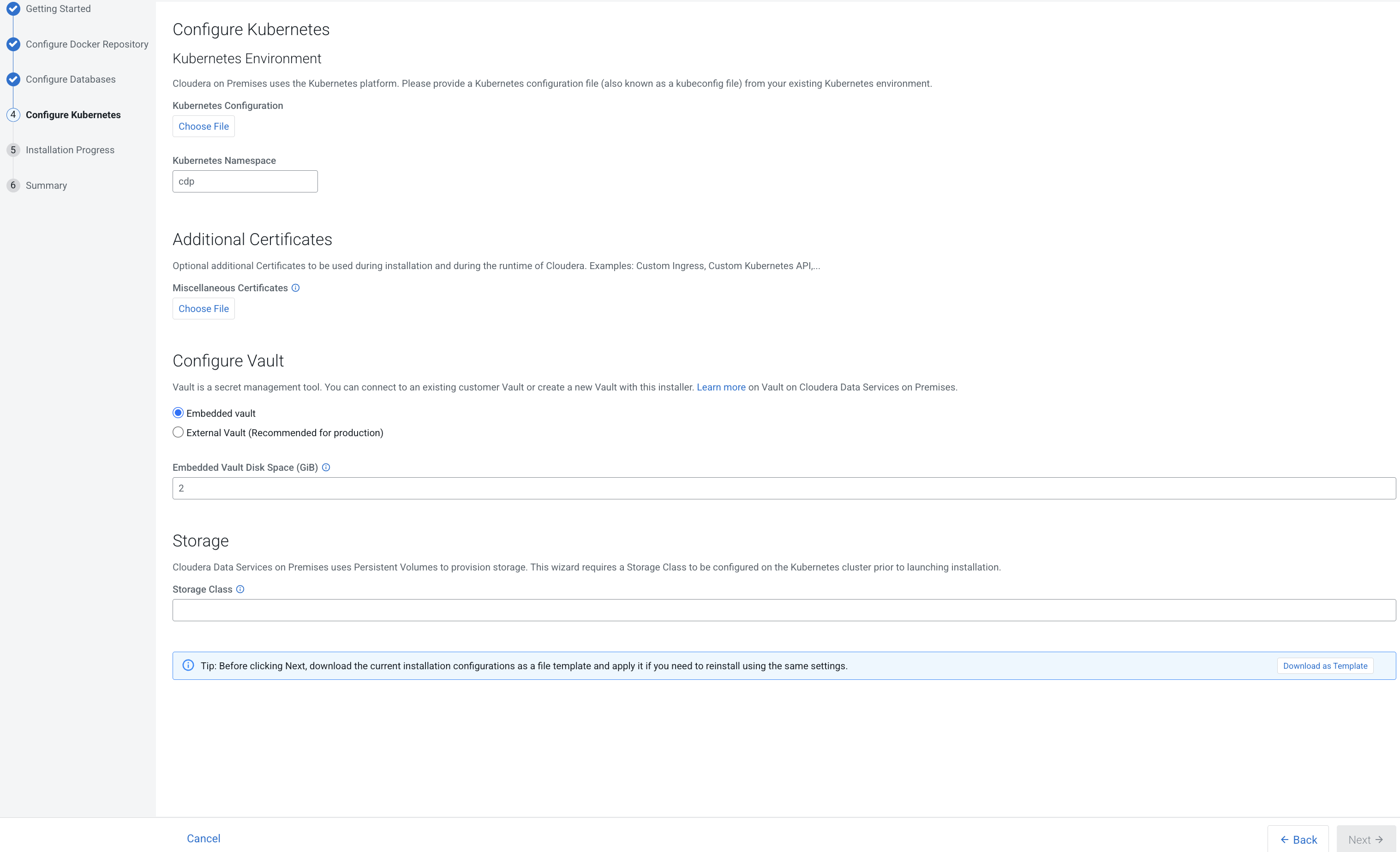Click the step 5 number circle icon
The image size is (1400, 852).
point(13,150)
